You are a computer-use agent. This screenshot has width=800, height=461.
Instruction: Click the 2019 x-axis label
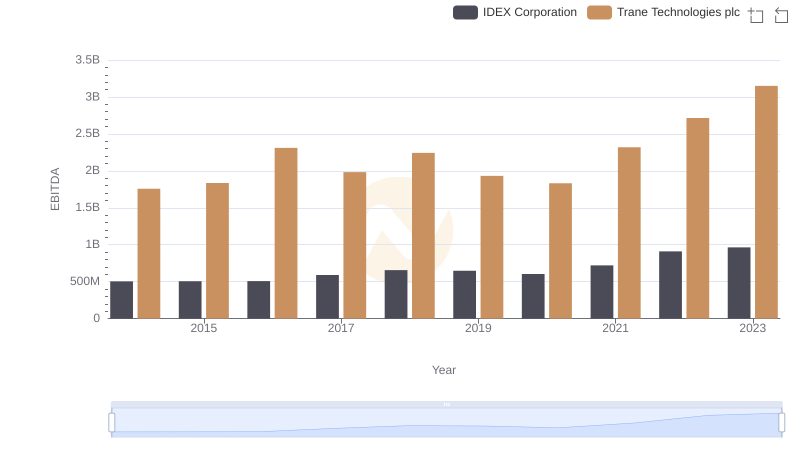coord(478,328)
